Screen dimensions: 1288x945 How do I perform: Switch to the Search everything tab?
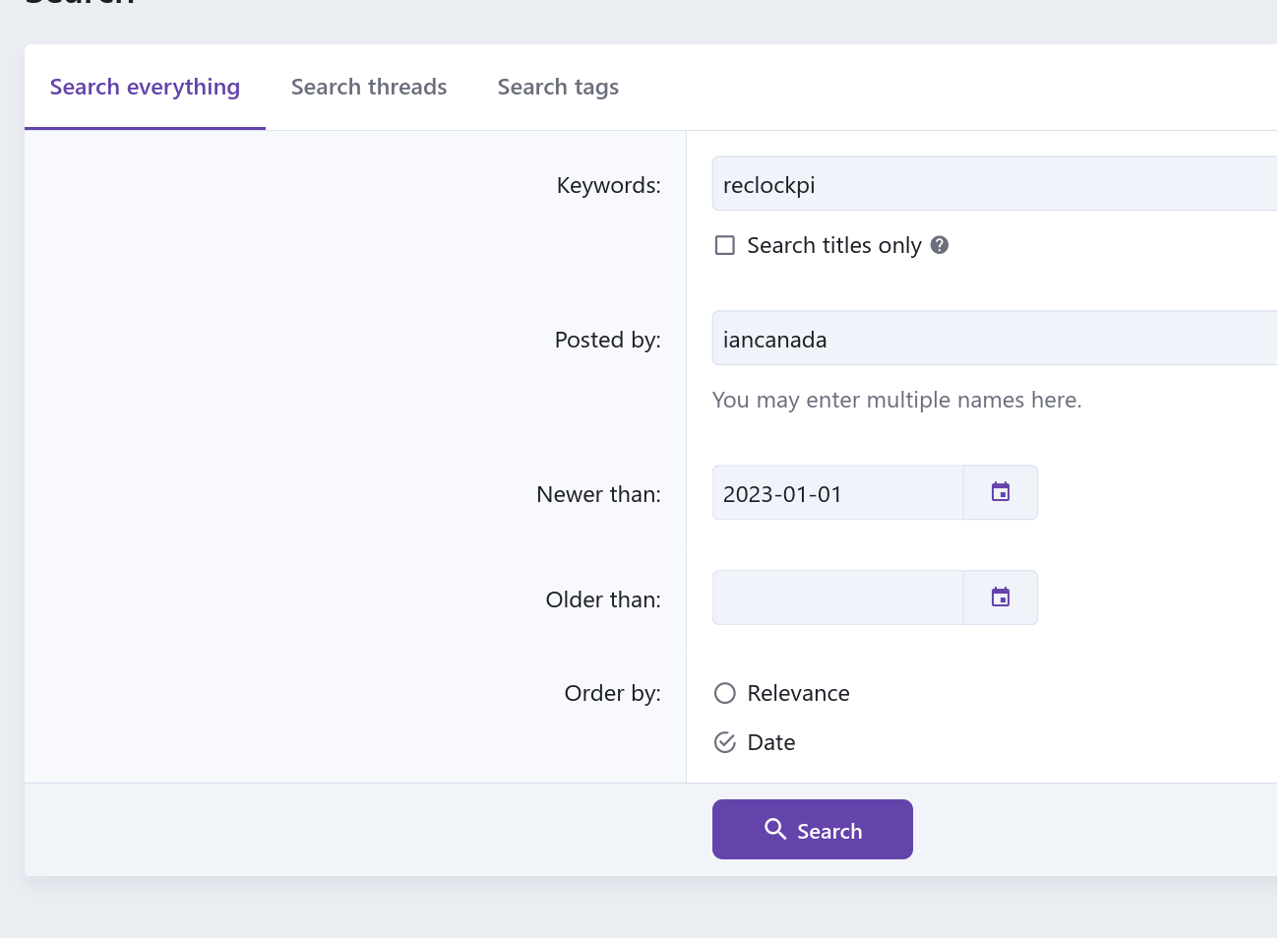point(145,87)
